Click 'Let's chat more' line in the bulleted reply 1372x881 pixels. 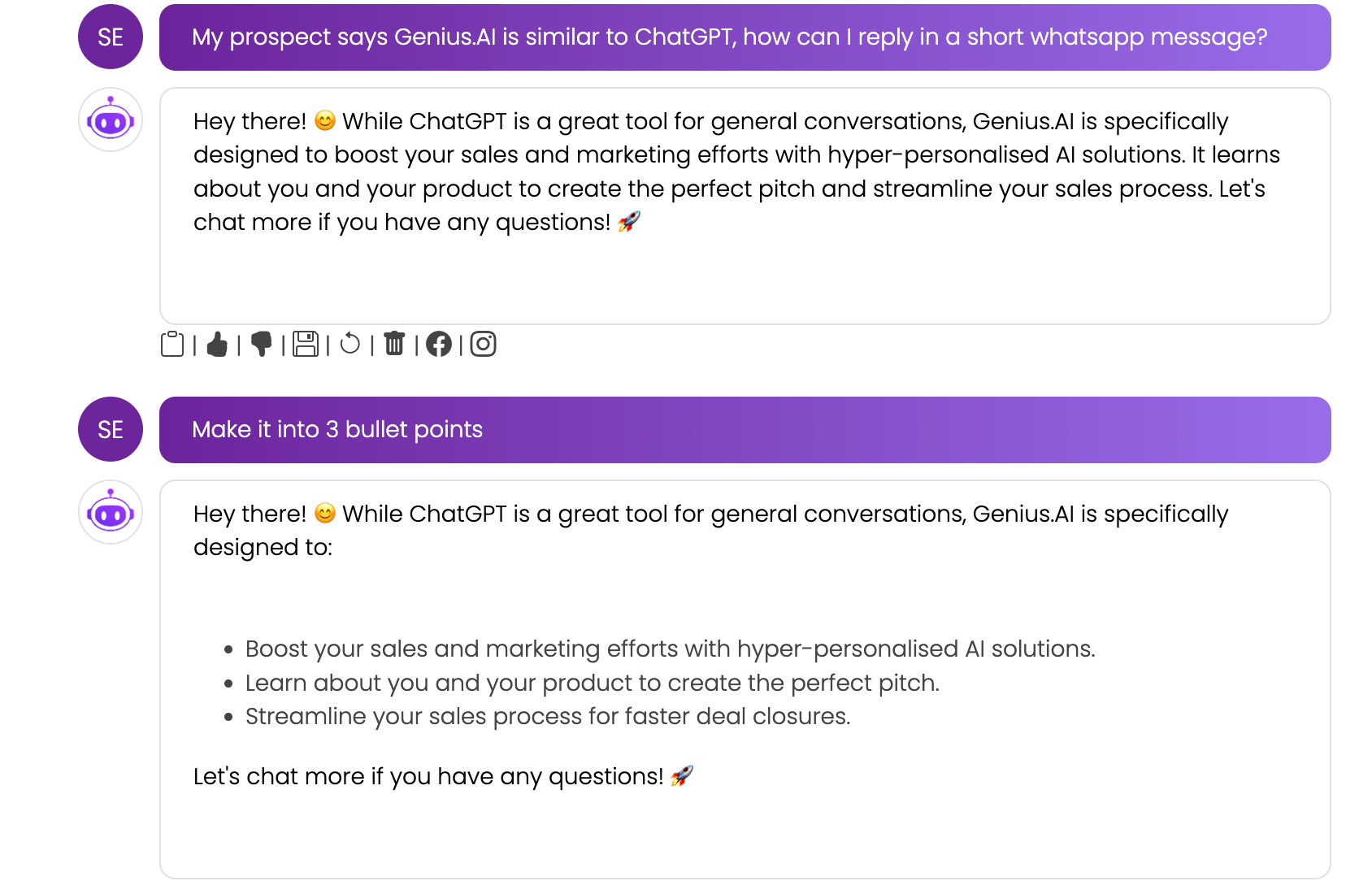coord(444,776)
